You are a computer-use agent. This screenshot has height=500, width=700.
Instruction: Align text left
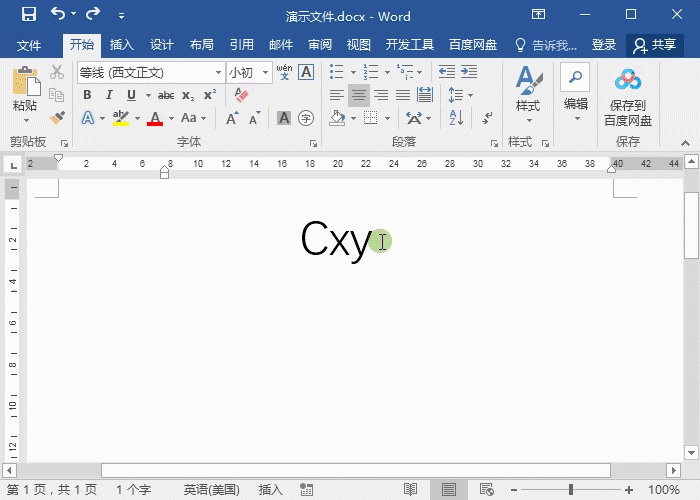[x=337, y=95]
